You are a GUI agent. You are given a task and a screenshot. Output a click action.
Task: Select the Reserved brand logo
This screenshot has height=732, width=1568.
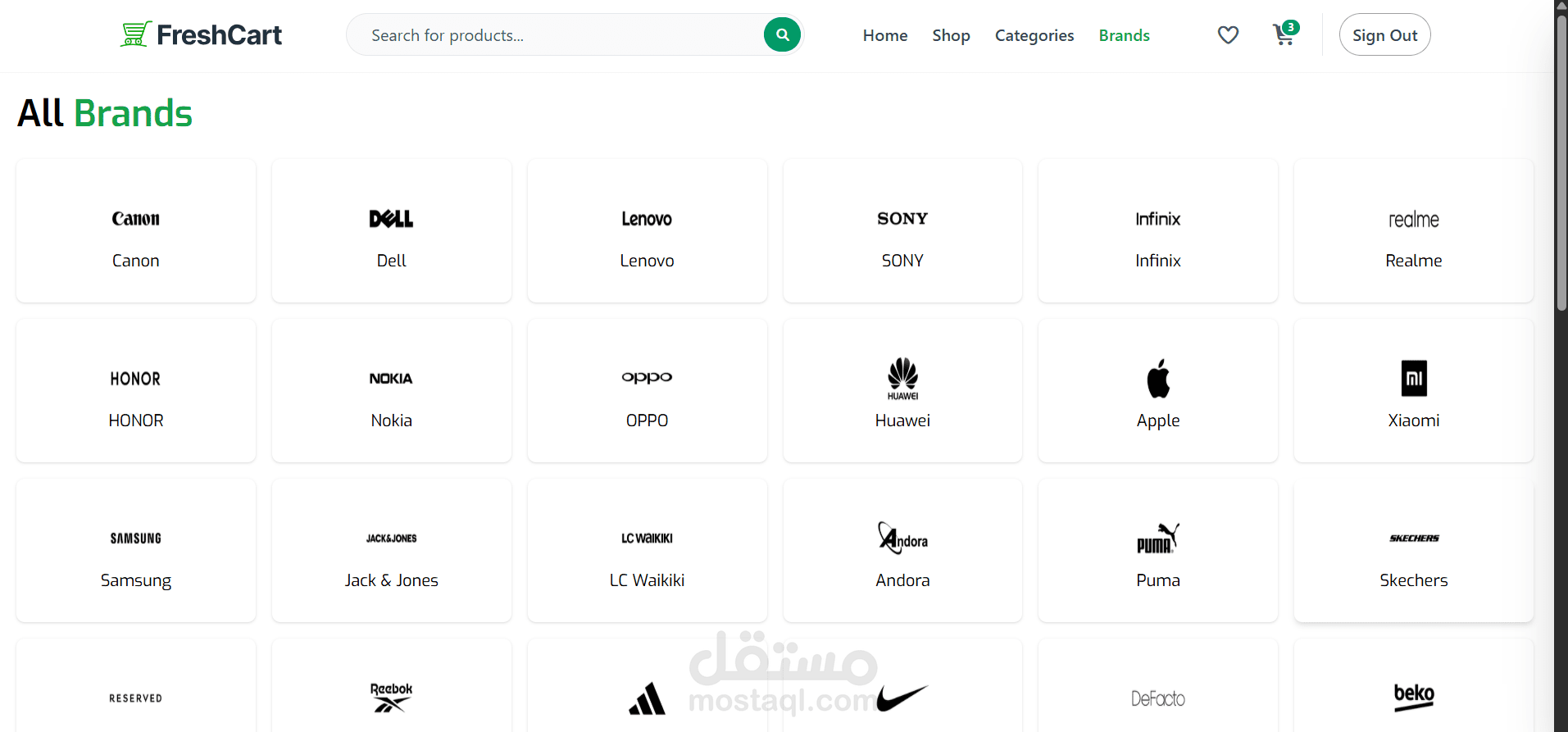tap(136, 698)
